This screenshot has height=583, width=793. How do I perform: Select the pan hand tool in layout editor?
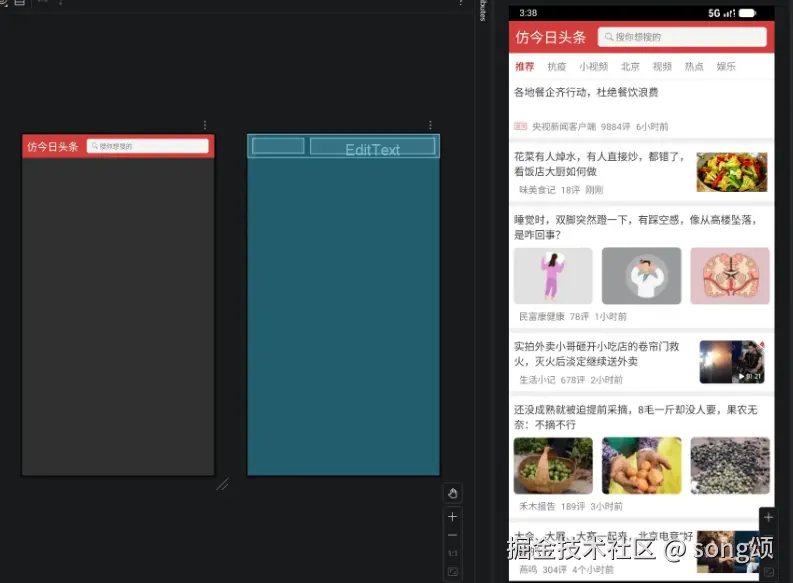click(453, 493)
